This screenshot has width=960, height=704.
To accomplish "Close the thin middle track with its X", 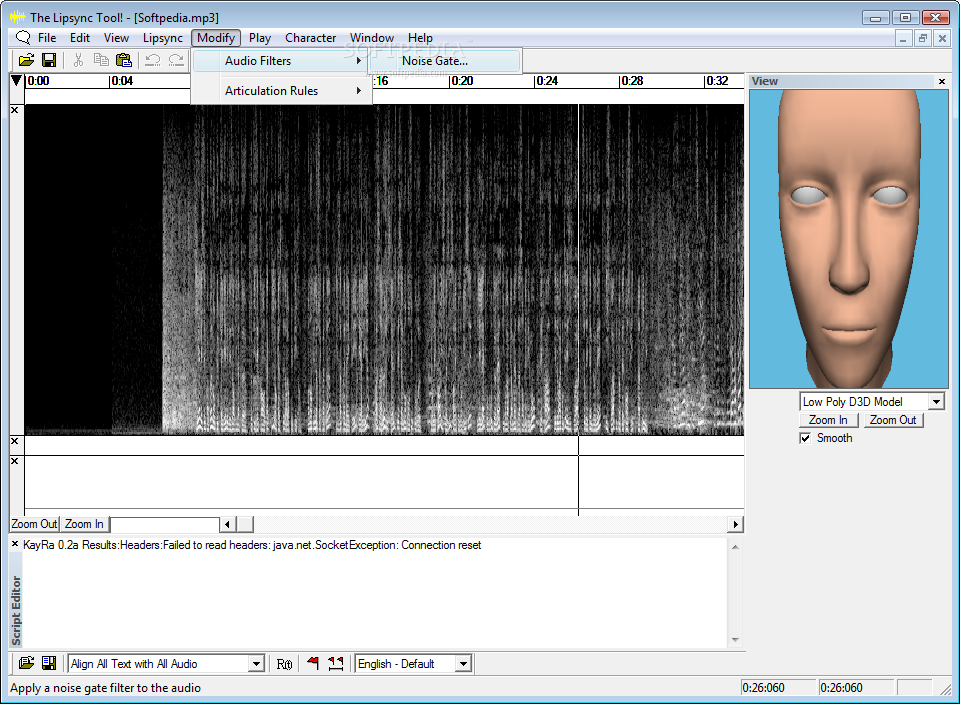I will [15, 441].
